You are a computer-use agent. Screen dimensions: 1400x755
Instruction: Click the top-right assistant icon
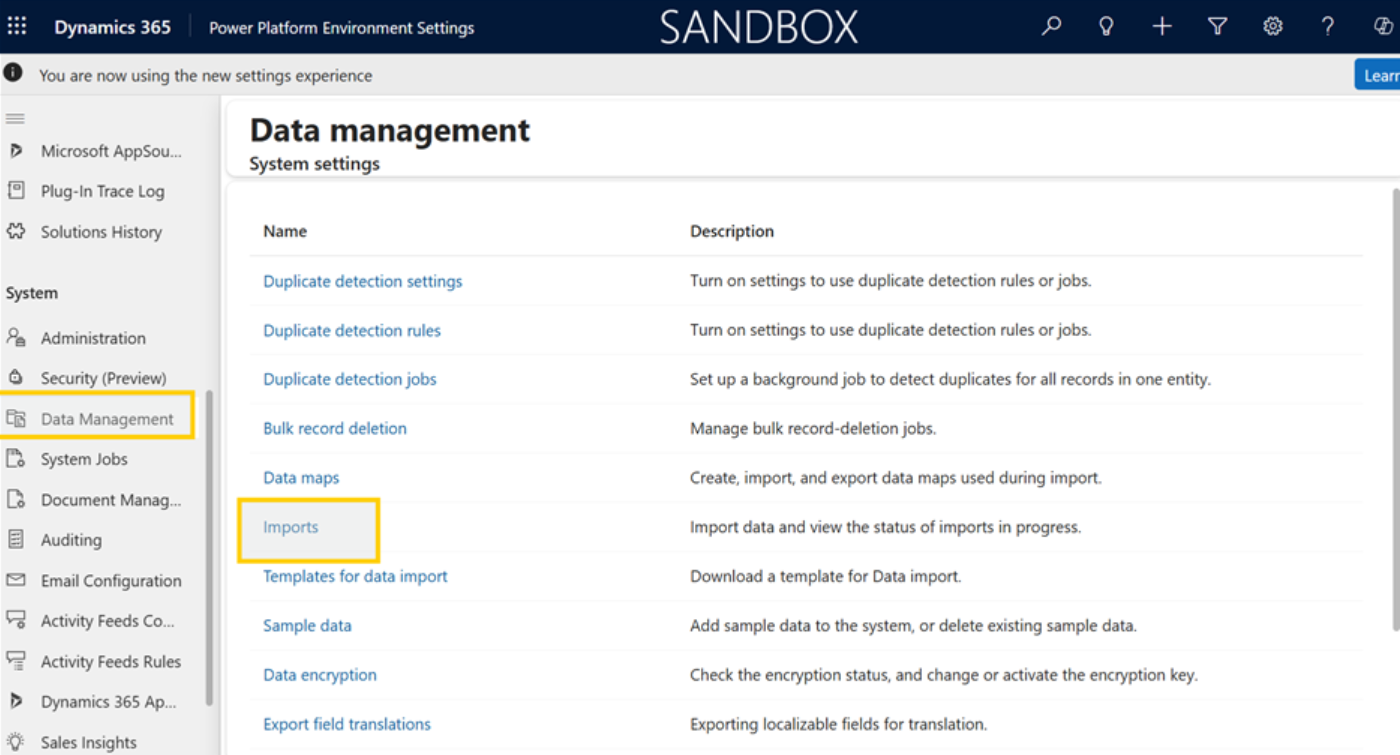1383,27
